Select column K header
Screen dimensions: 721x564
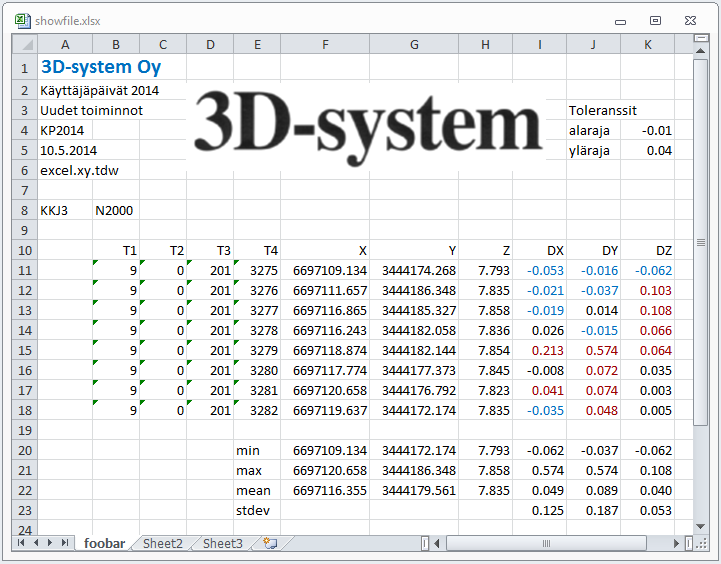click(x=647, y=45)
